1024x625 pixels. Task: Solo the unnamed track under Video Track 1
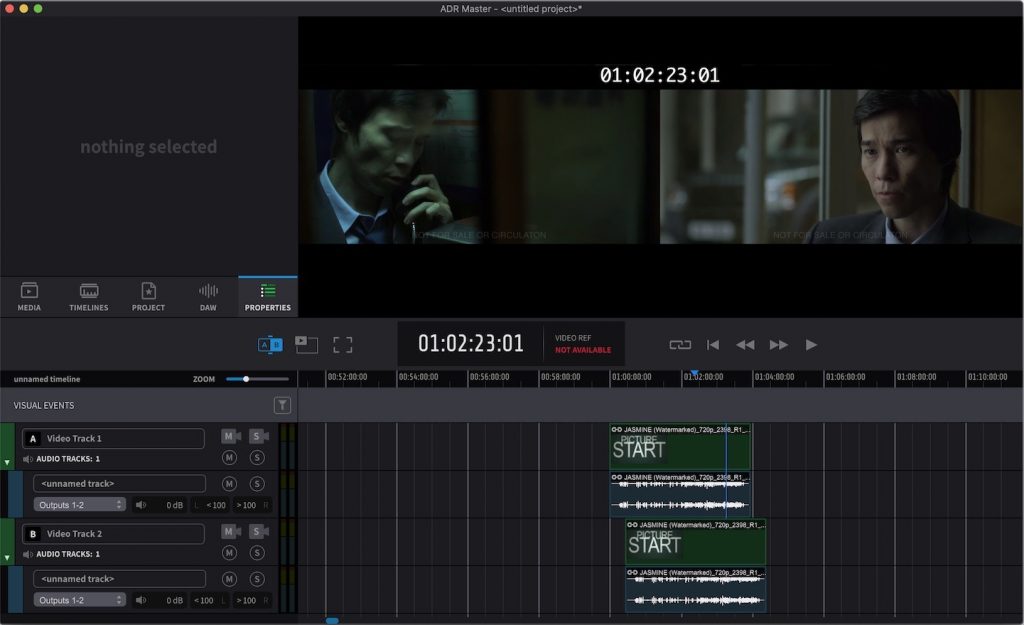[257, 484]
